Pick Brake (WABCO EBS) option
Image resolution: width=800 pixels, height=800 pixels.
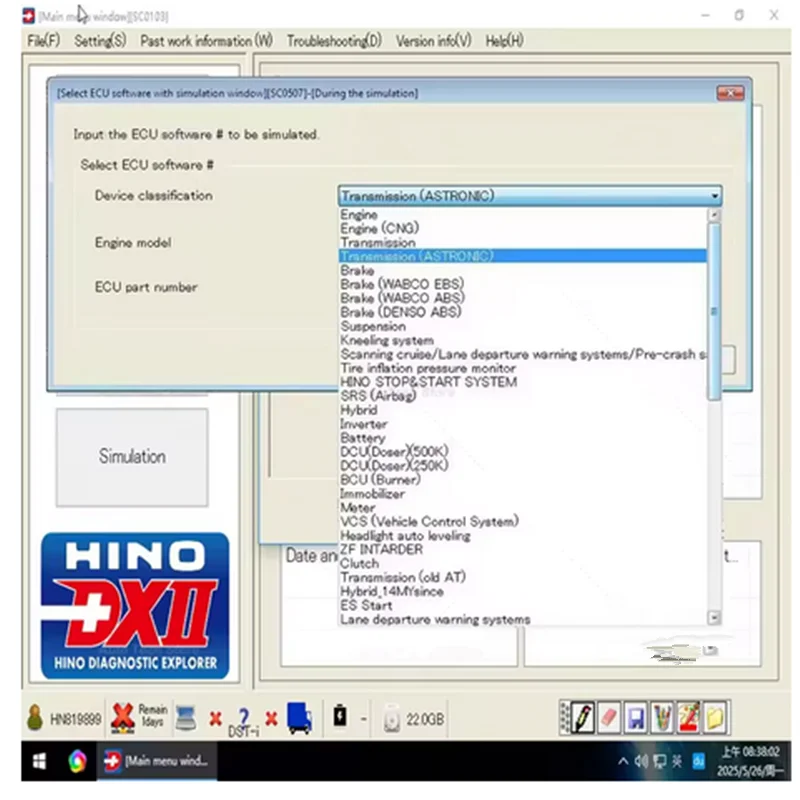(523, 284)
